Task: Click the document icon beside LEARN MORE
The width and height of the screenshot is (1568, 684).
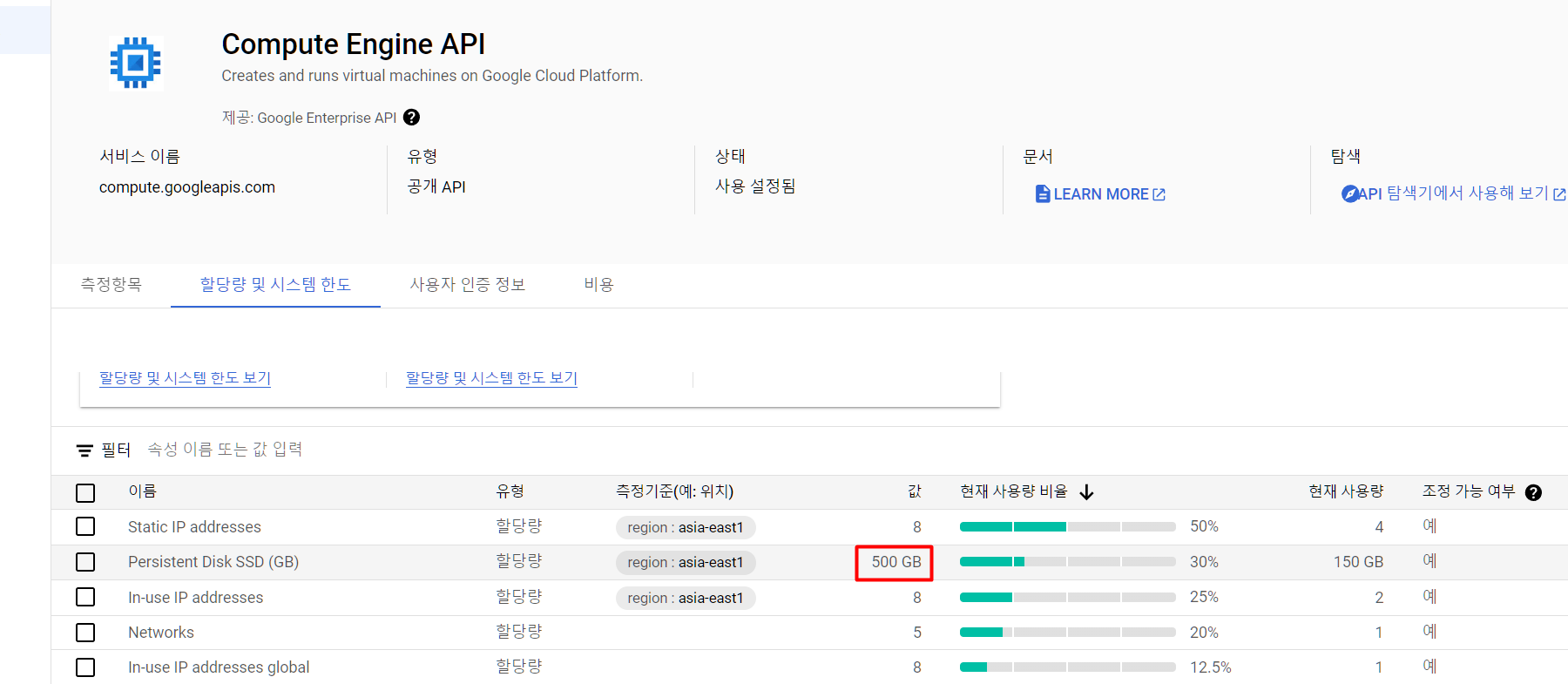Action: point(1042,193)
